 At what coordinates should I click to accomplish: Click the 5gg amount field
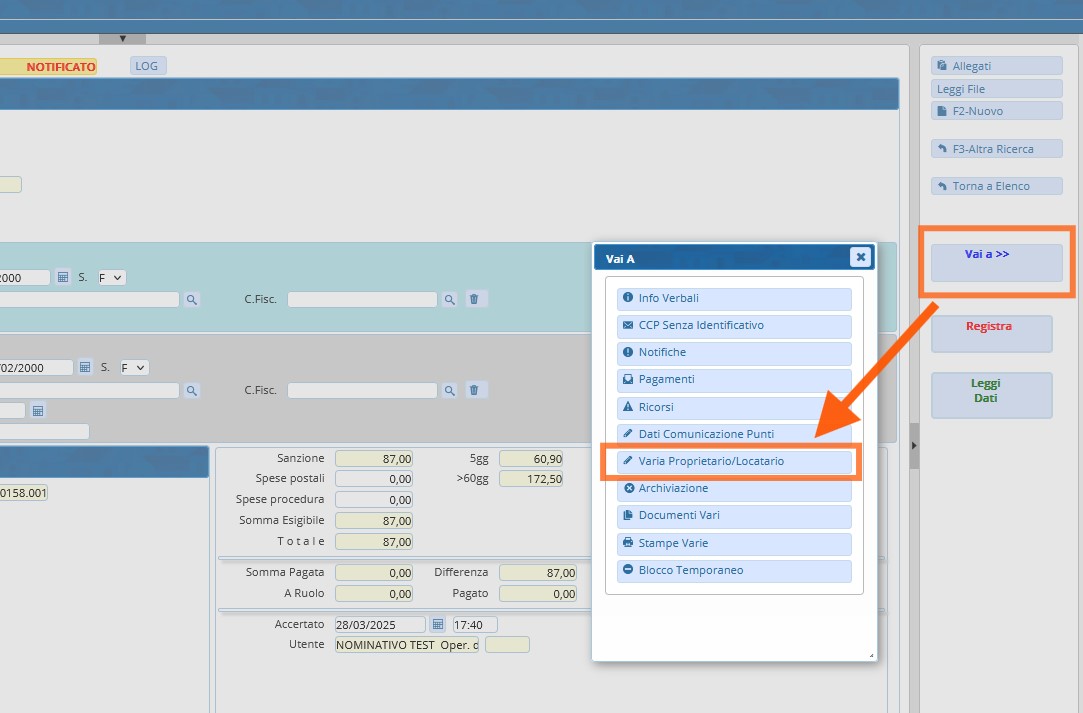[531, 458]
